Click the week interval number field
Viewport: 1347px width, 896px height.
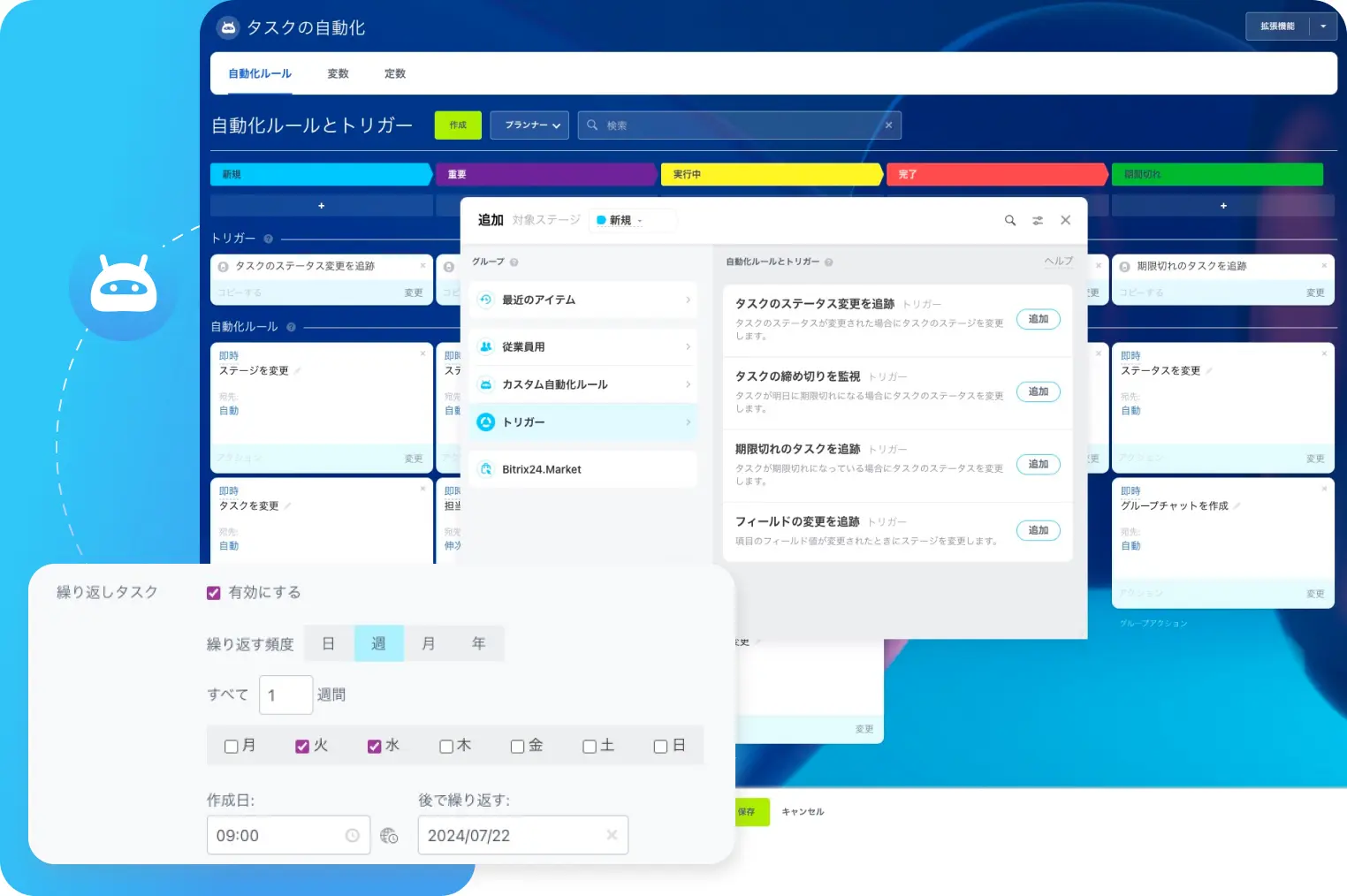[286, 695]
